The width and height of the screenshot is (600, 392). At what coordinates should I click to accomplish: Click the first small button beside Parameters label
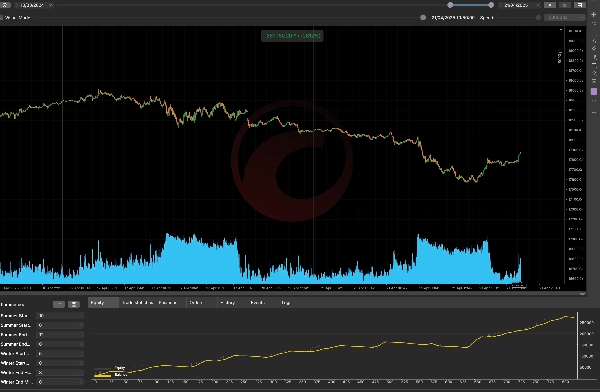tap(59, 304)
